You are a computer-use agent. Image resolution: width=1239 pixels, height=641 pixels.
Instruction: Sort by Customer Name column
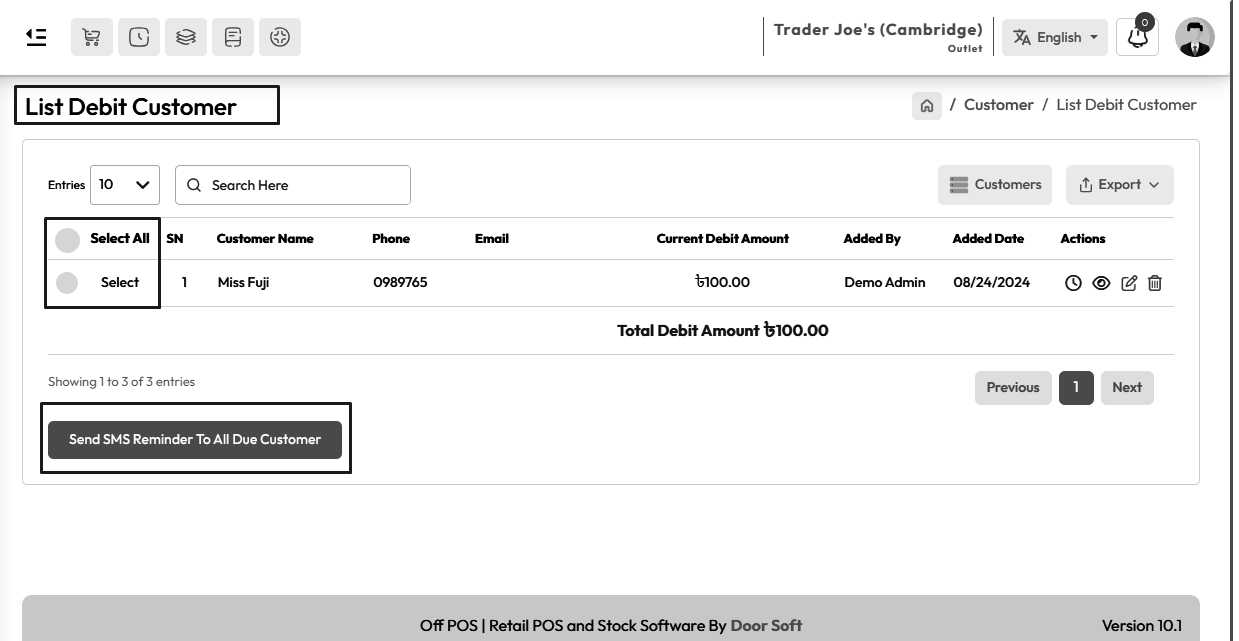pos(265,239)
